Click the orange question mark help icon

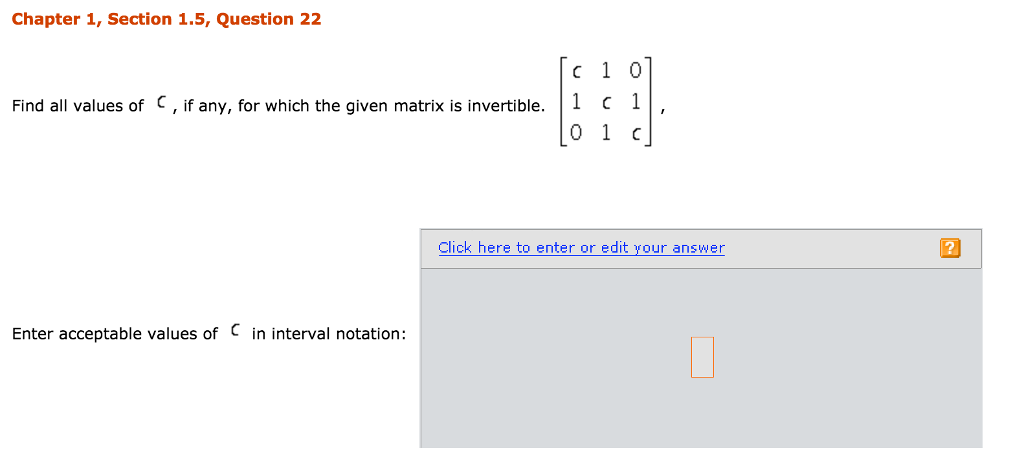950,248
